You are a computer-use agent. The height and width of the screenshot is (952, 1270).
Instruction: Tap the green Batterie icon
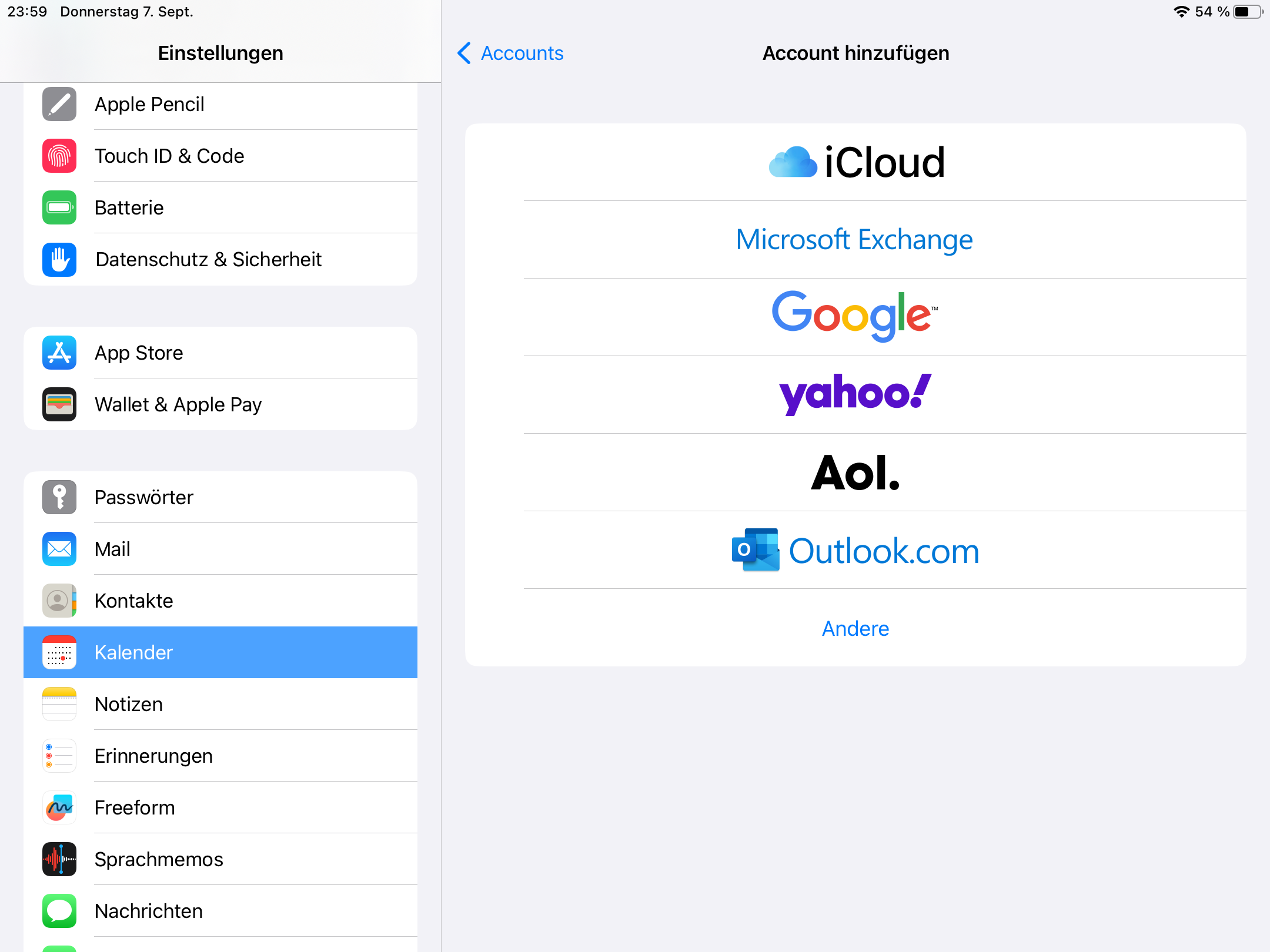59,208
